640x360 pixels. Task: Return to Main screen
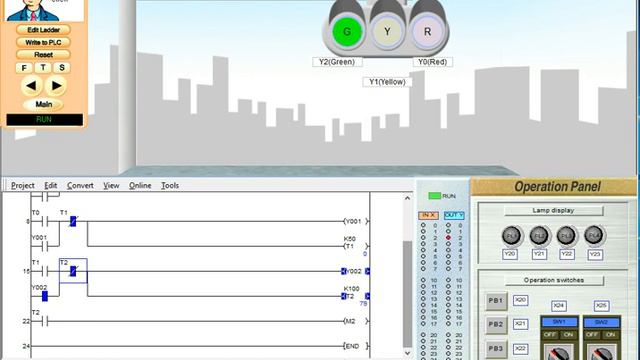coord(44,104)
